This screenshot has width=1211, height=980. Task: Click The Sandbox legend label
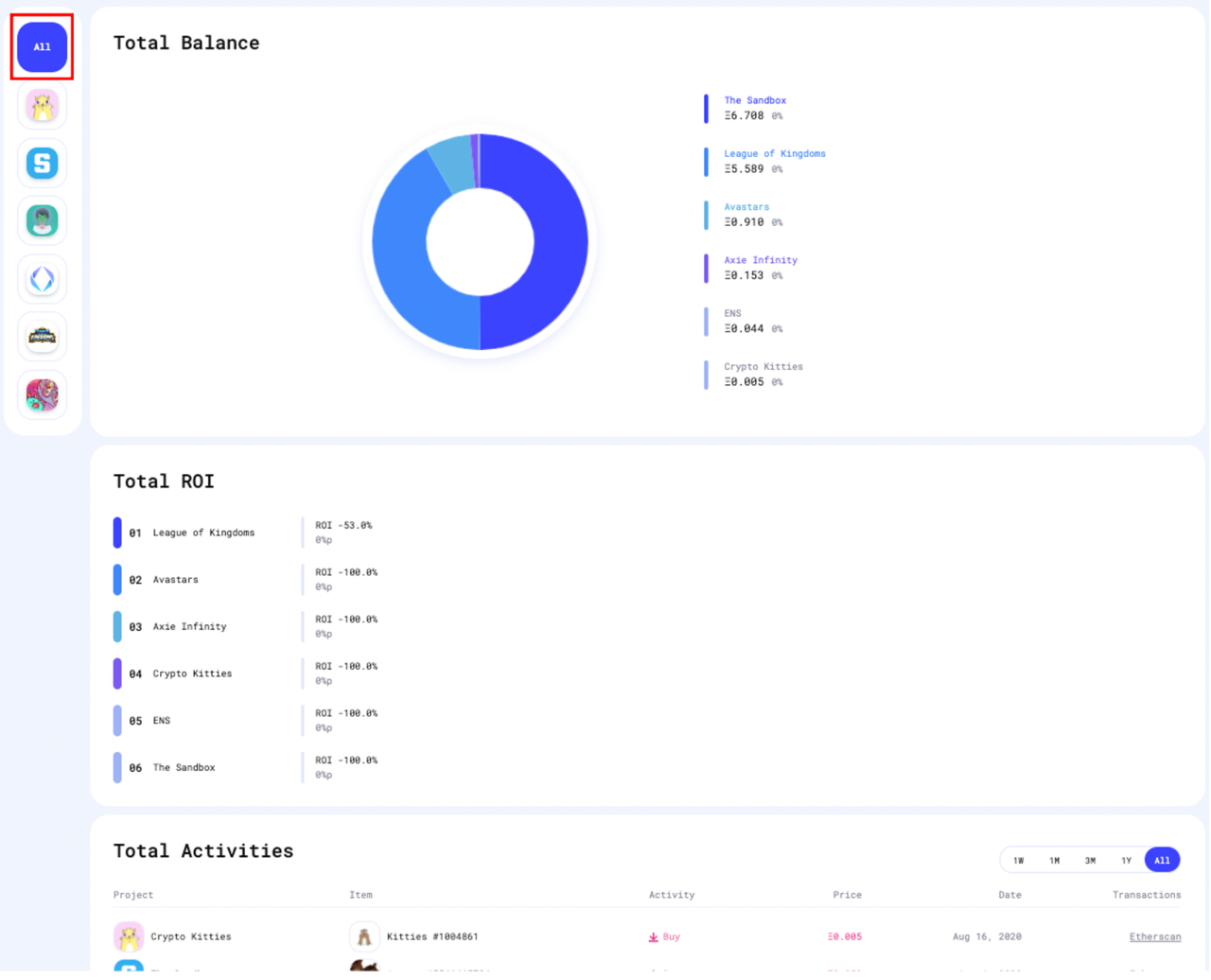[x=755, y=100]
